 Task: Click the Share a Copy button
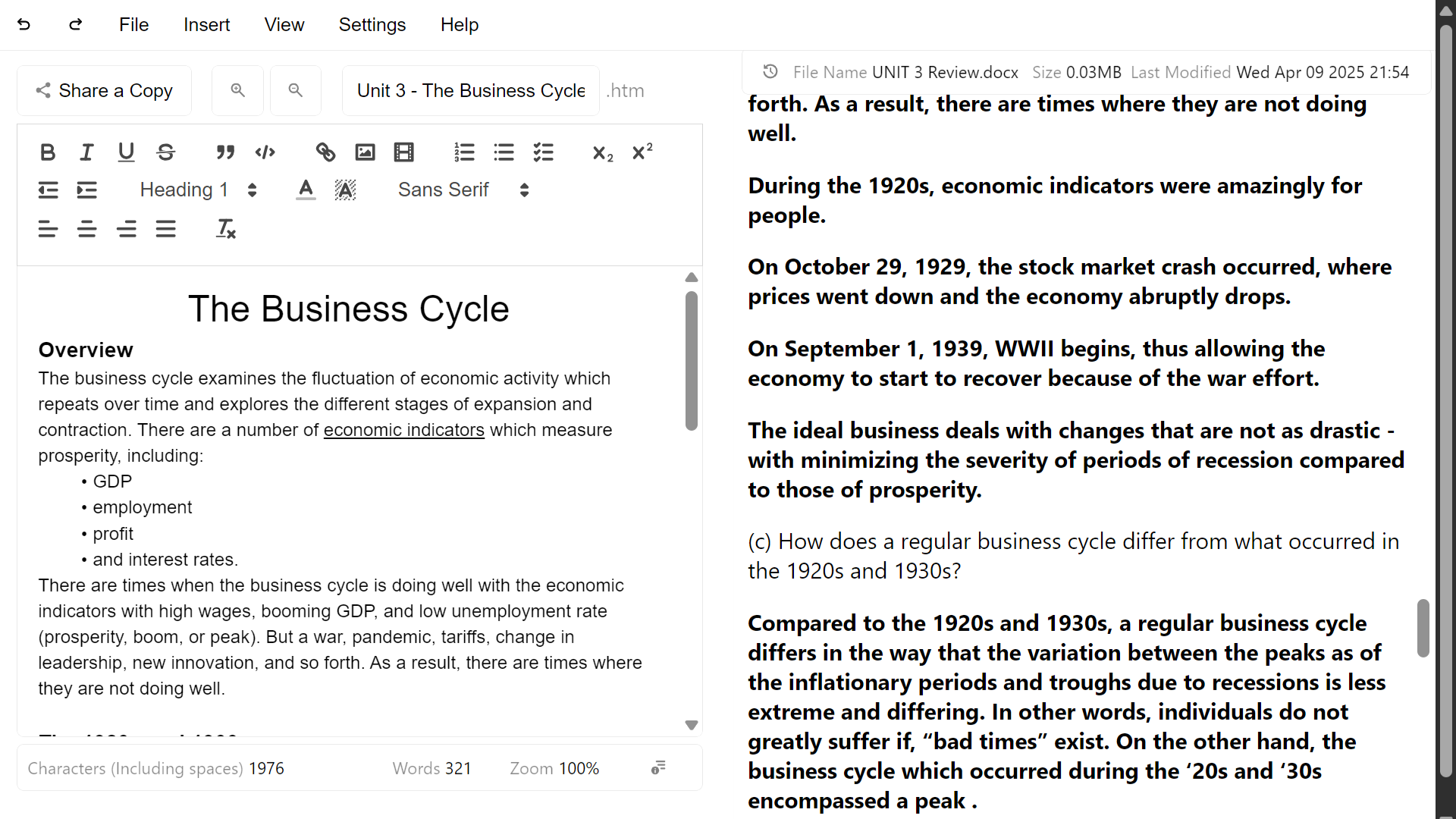pos(104,90)
